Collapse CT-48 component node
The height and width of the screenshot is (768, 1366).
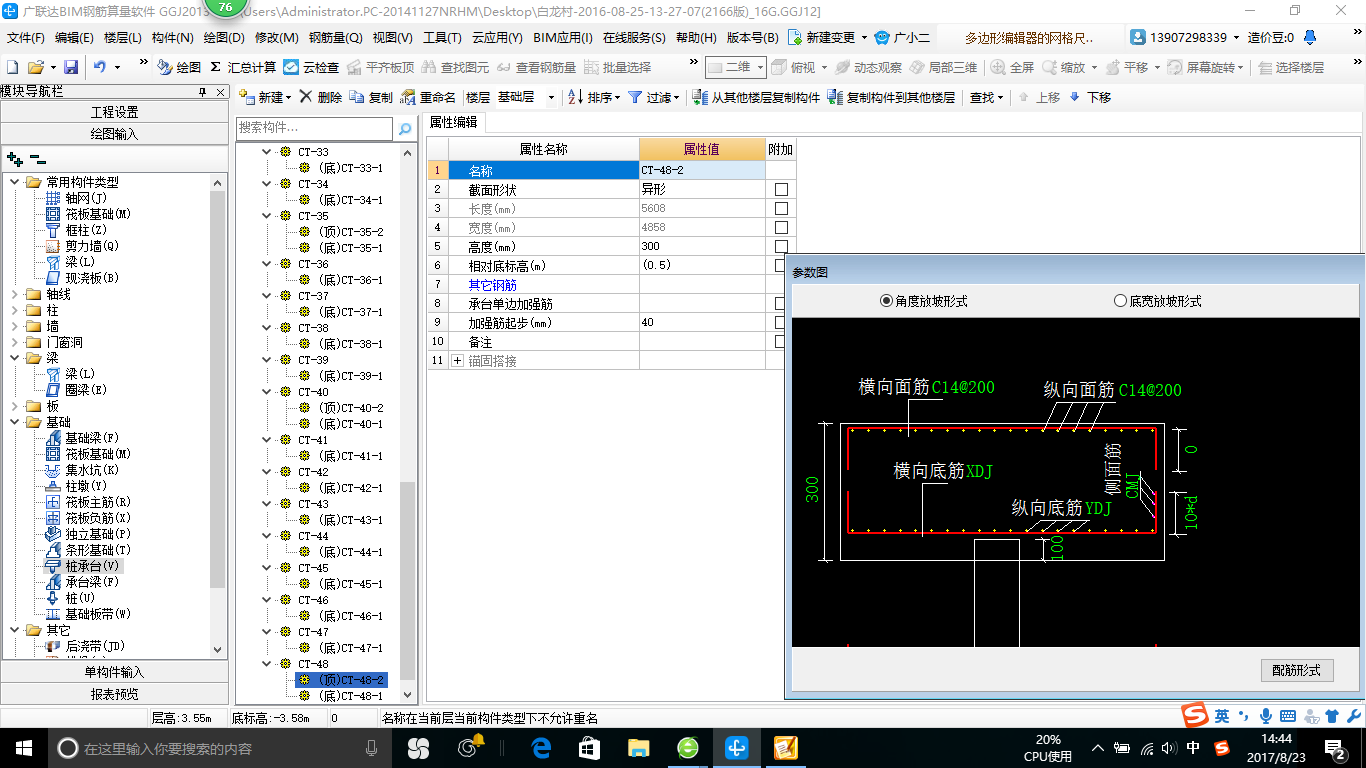click(x=266, y=664)
